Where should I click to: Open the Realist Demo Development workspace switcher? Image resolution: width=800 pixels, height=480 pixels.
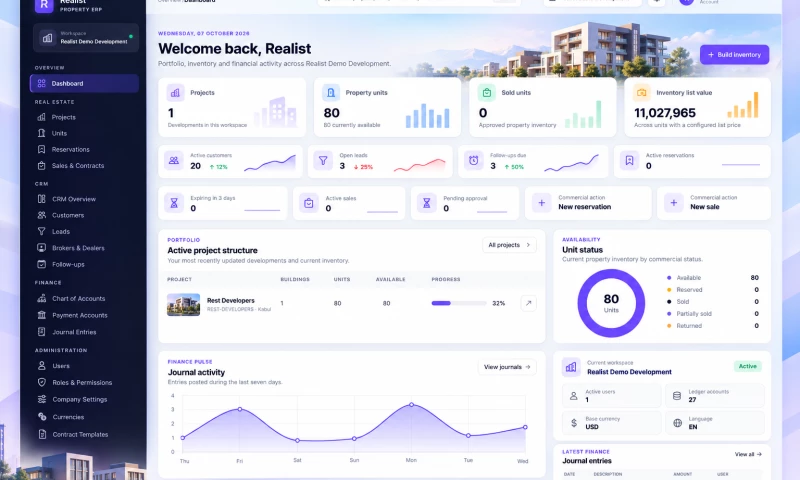[x=86, y=38]
